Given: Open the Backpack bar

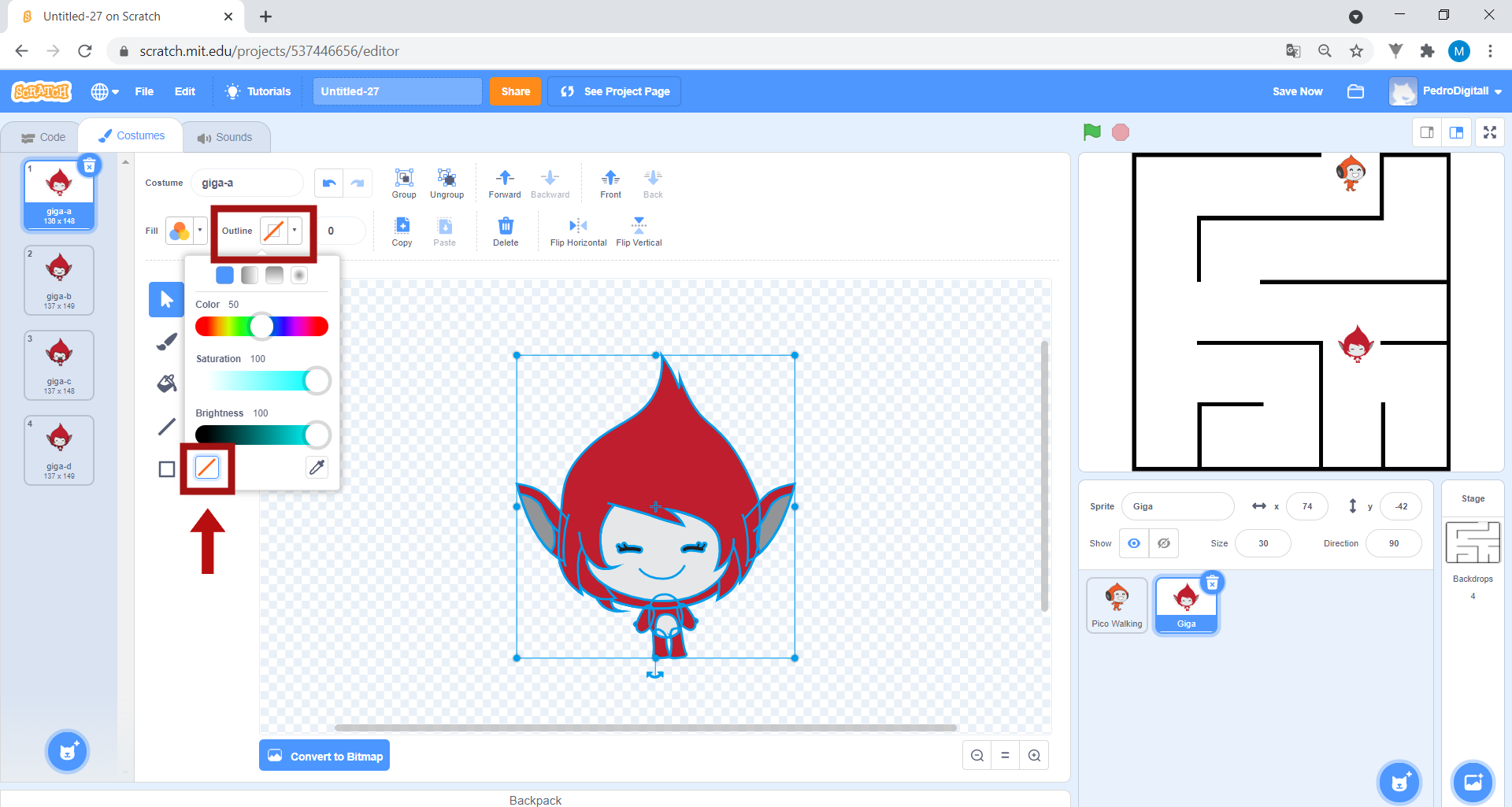Looking at the screenshot, I should 535,799.
